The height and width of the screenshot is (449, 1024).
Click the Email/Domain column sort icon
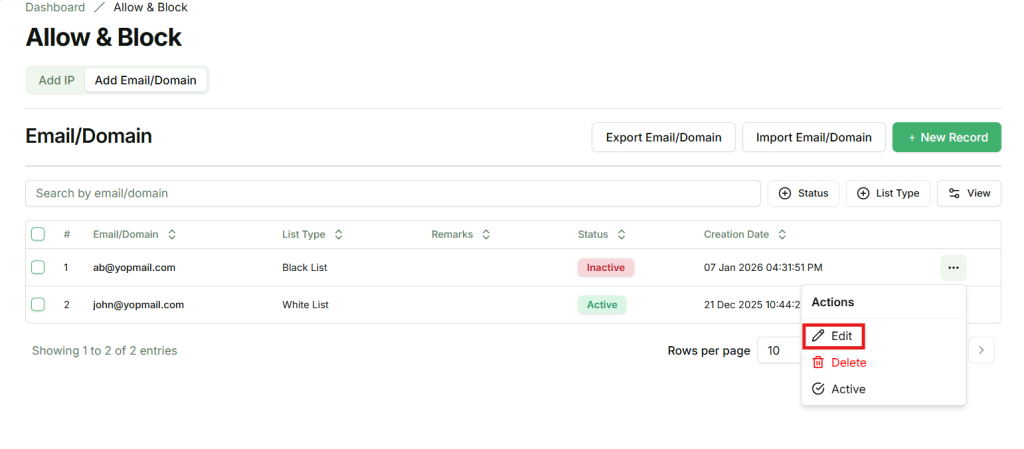pyautogui.click(x=172, y=235)
